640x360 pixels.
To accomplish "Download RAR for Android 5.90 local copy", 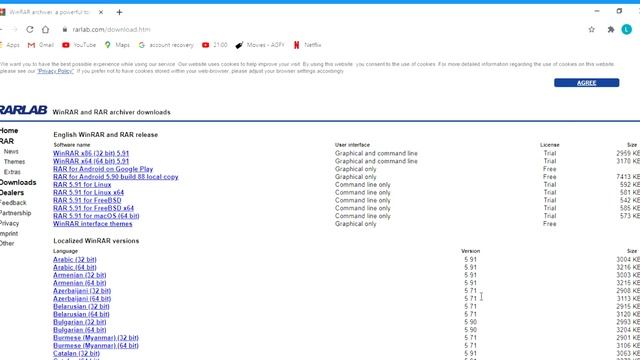I will (116, 177).
